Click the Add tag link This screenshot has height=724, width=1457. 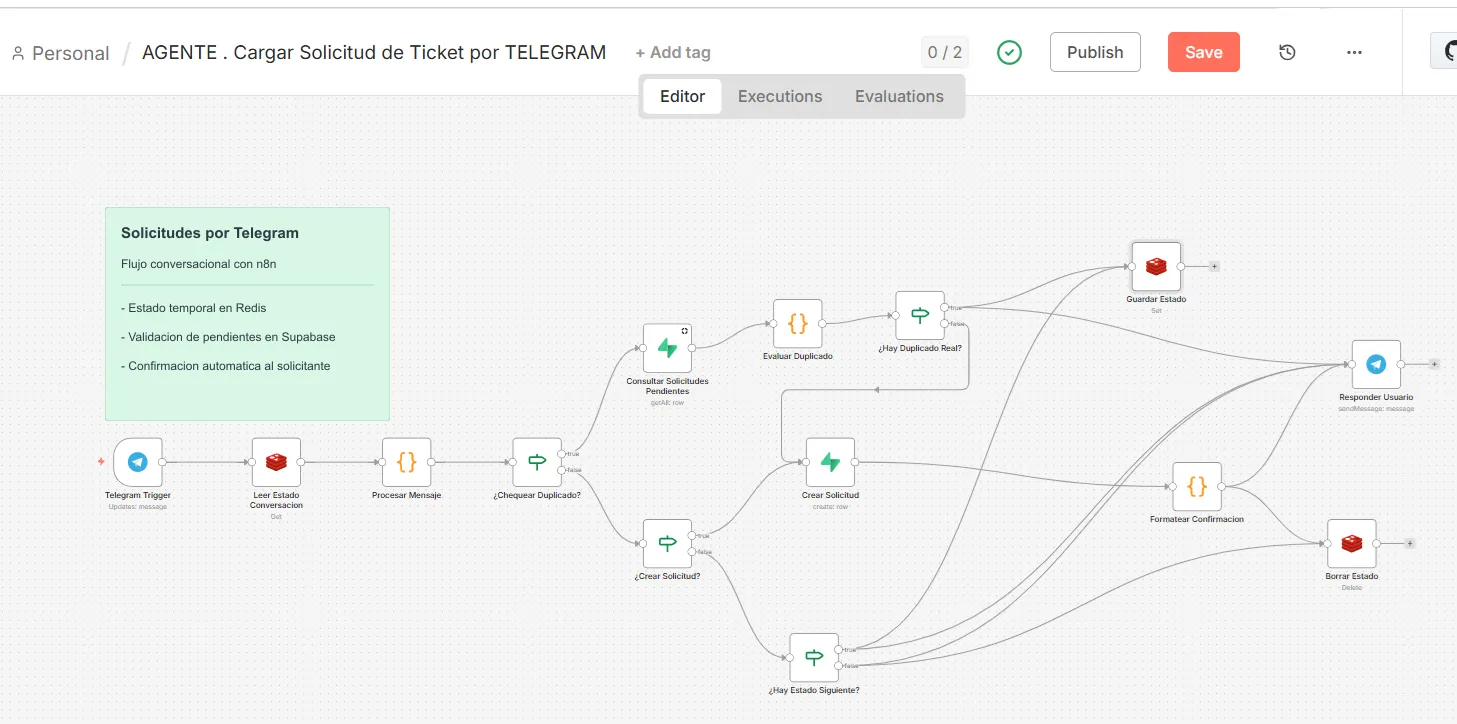[x=673, y=52]
